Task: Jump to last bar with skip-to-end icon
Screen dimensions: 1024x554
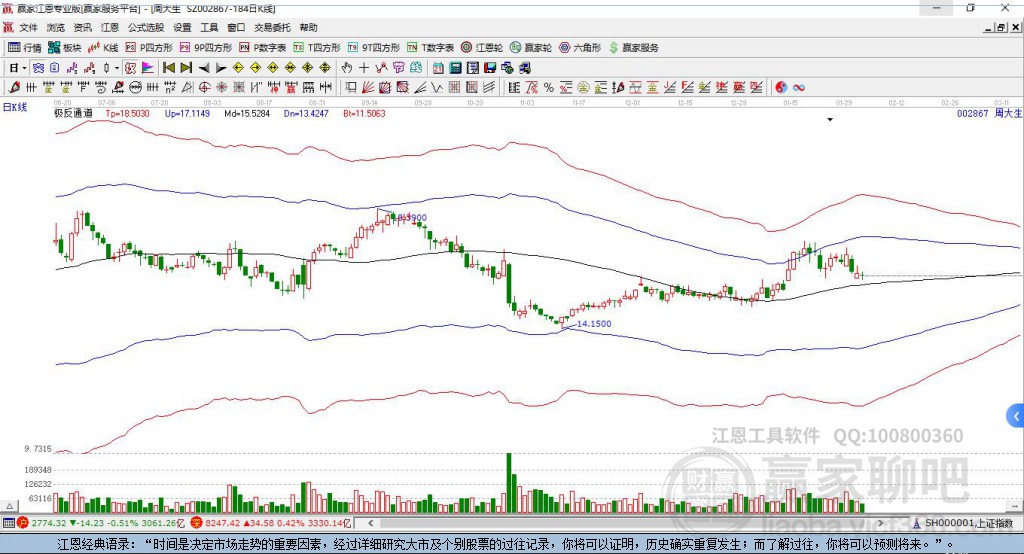Action: (186, 68)
